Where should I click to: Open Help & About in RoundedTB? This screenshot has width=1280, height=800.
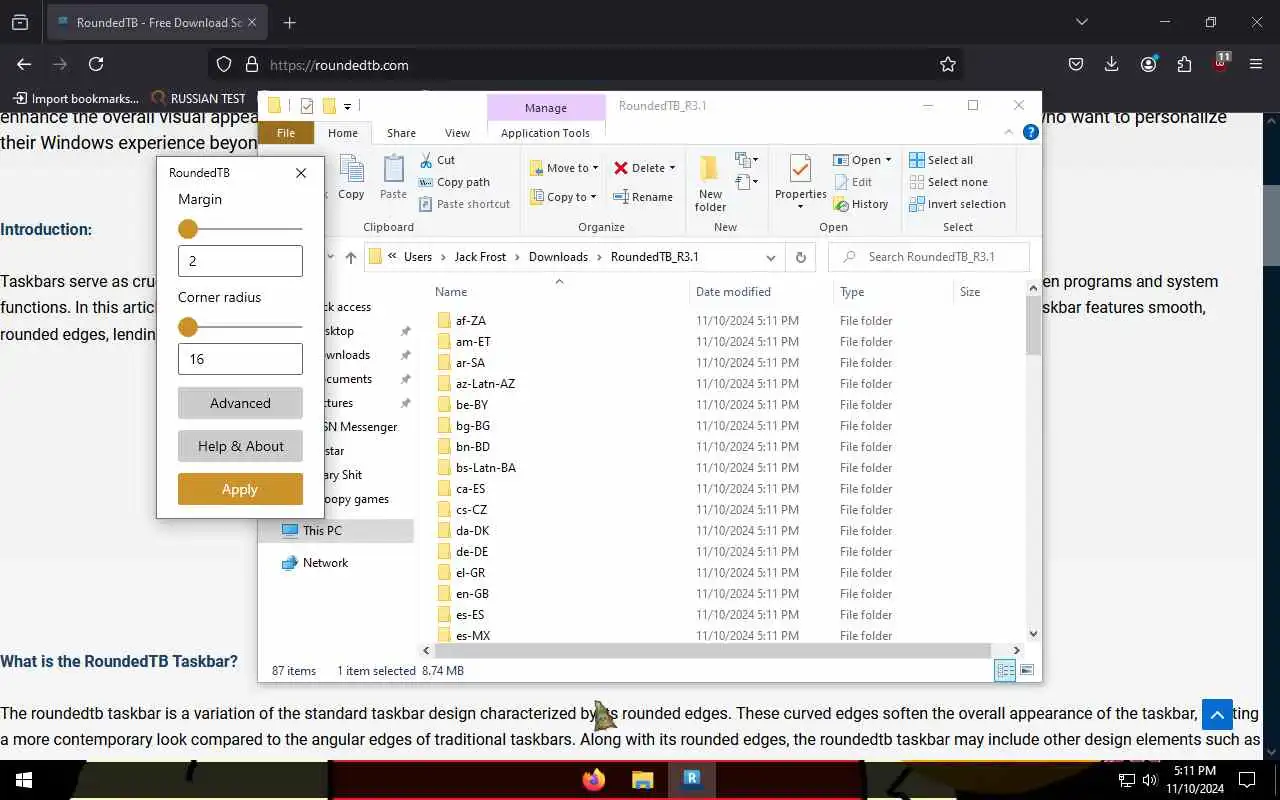(240, 446)
